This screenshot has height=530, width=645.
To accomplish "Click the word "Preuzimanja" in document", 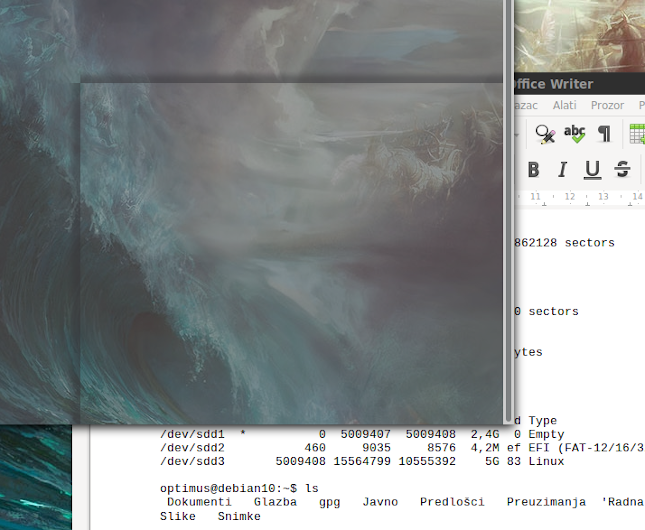I will (546, 502).
